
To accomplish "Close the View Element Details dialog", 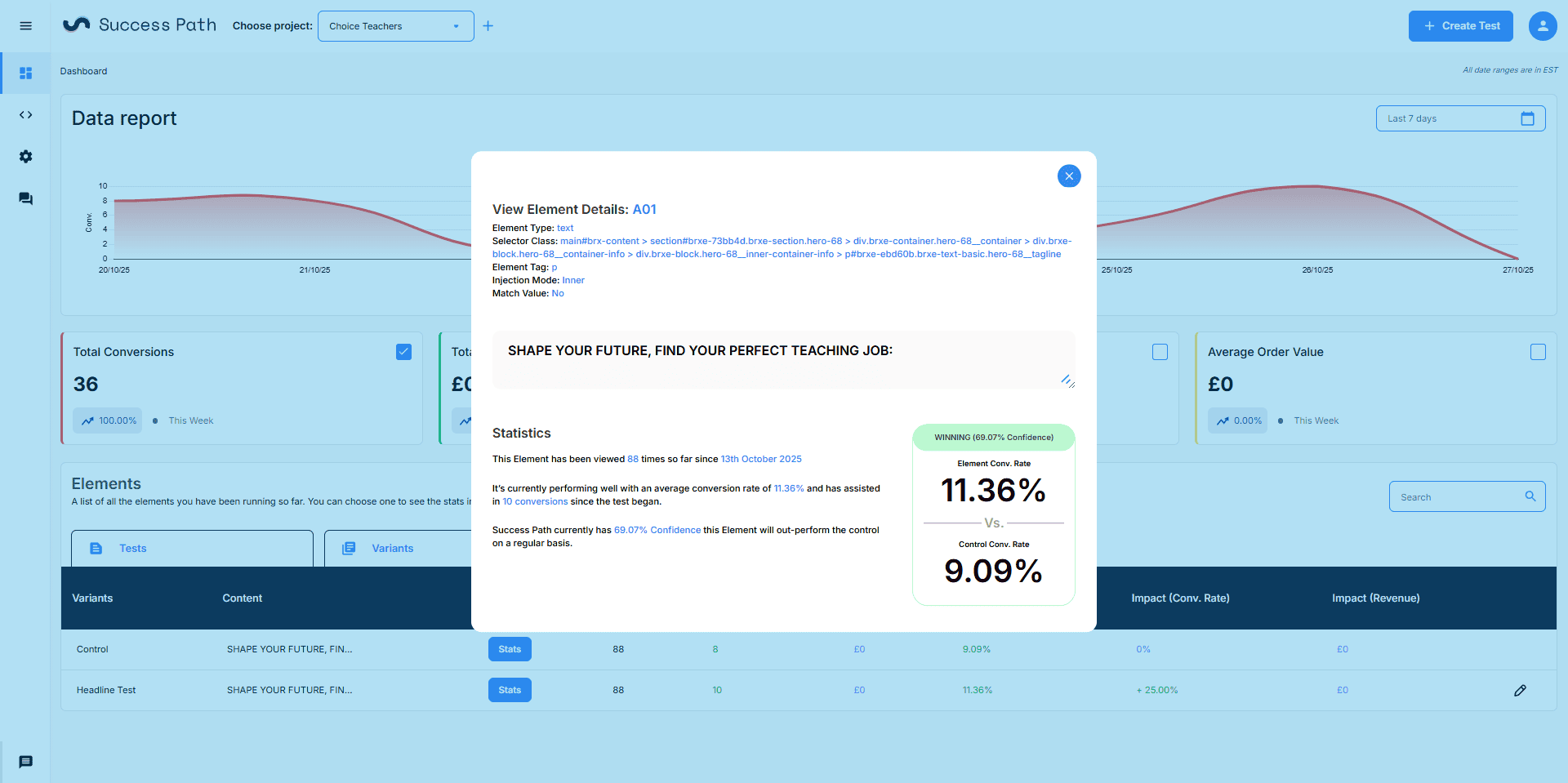I will 1068,176.
